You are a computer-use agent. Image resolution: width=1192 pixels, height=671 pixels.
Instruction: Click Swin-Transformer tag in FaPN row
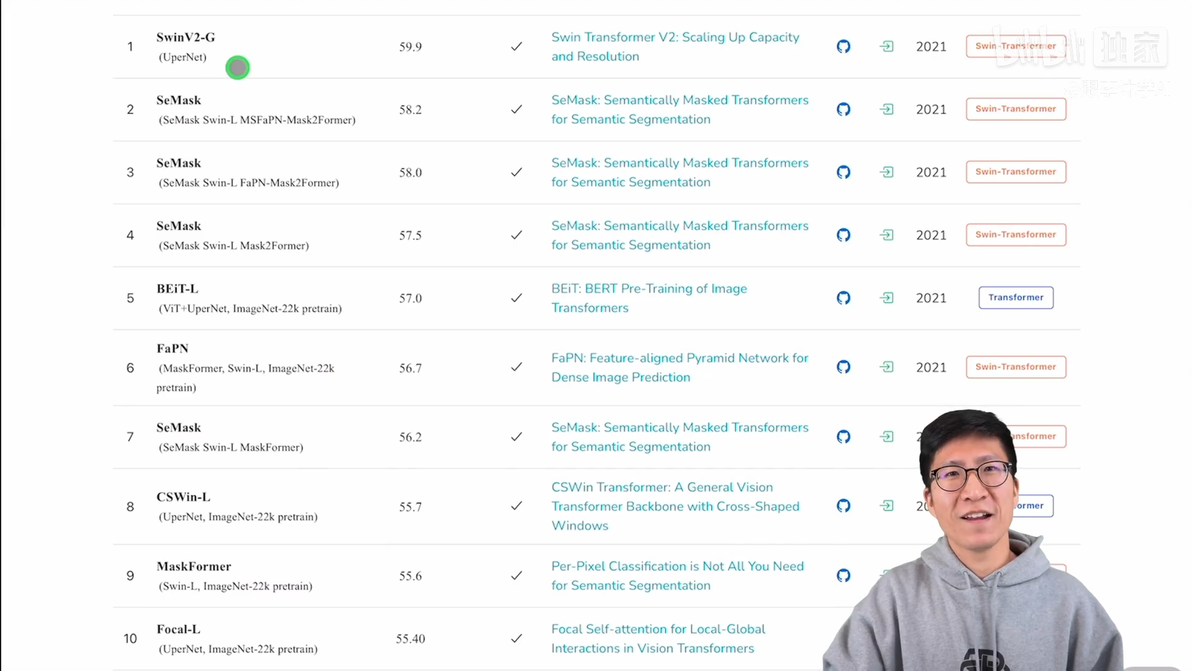click(x=1016, y=367)
